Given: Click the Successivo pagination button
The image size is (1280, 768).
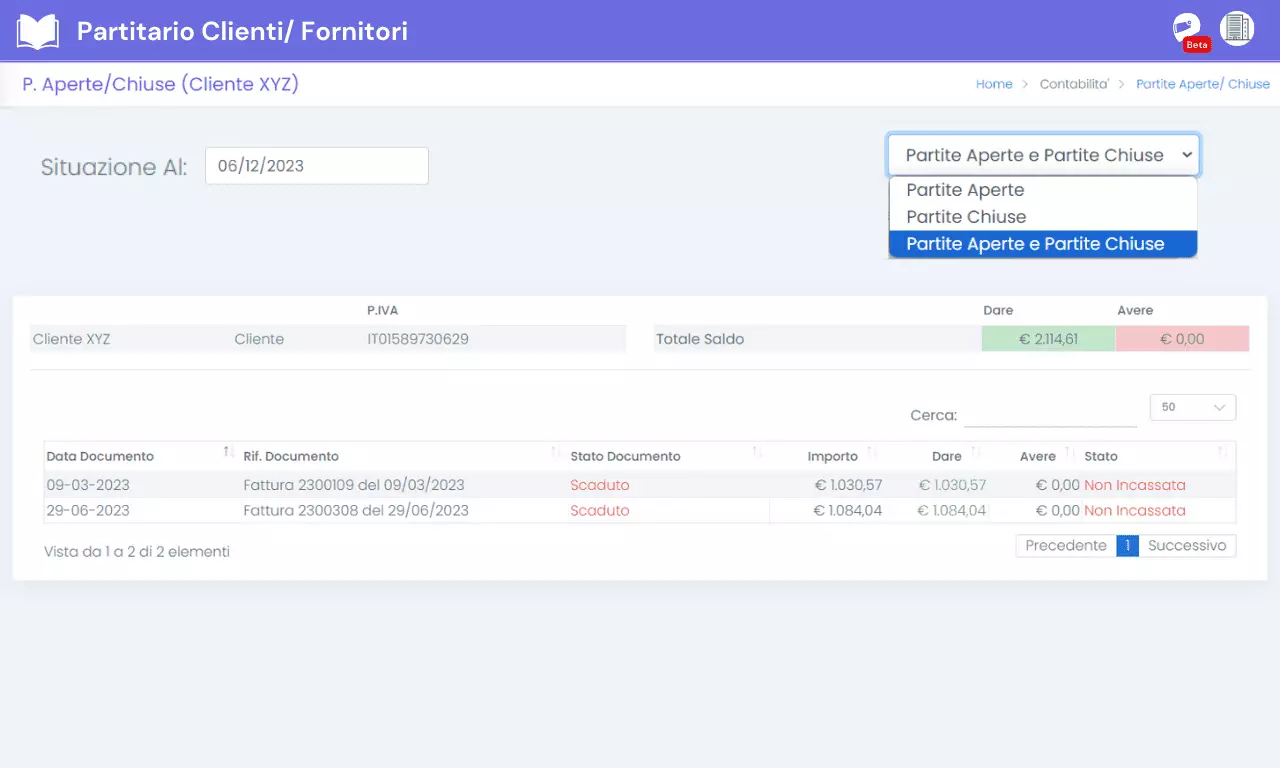Looking at the screenshot, I should click(x=1187, y=546).
